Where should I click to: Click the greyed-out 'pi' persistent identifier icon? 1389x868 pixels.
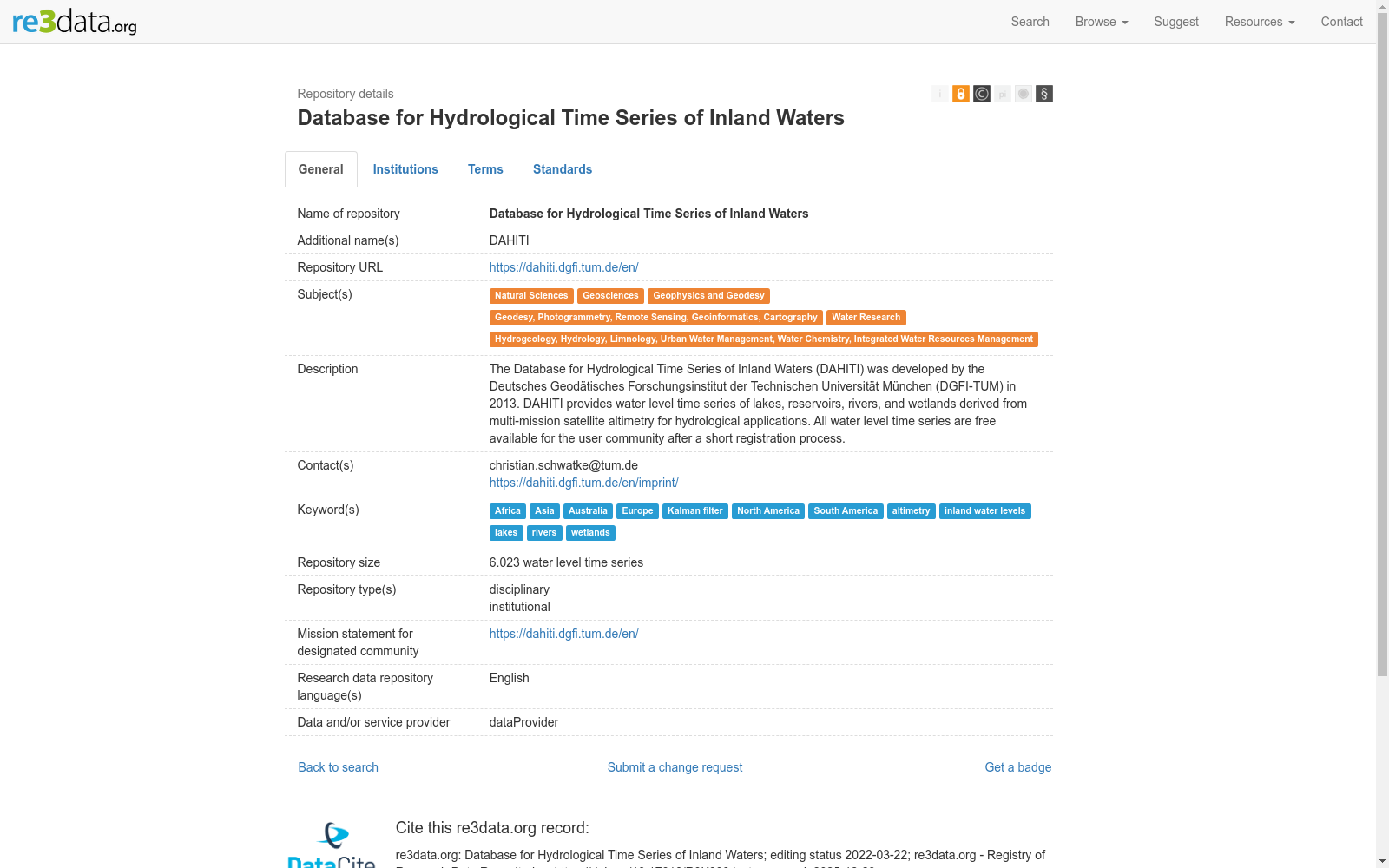pyautogui.click(x=1003, y=94)
